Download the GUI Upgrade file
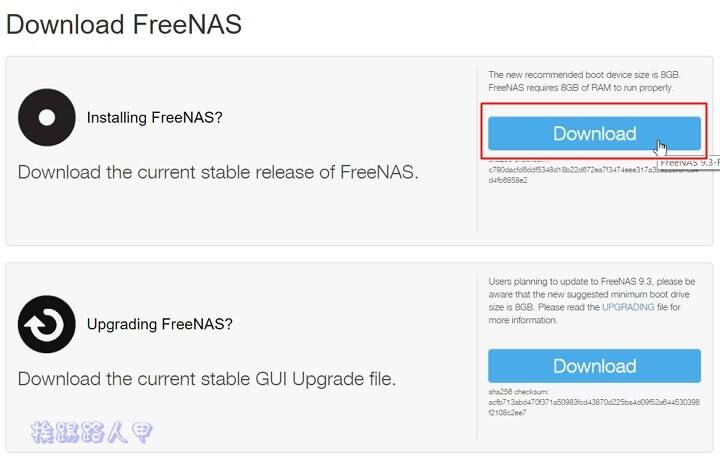This screenshot has width=720, height=460. click(x=594, y=366)
